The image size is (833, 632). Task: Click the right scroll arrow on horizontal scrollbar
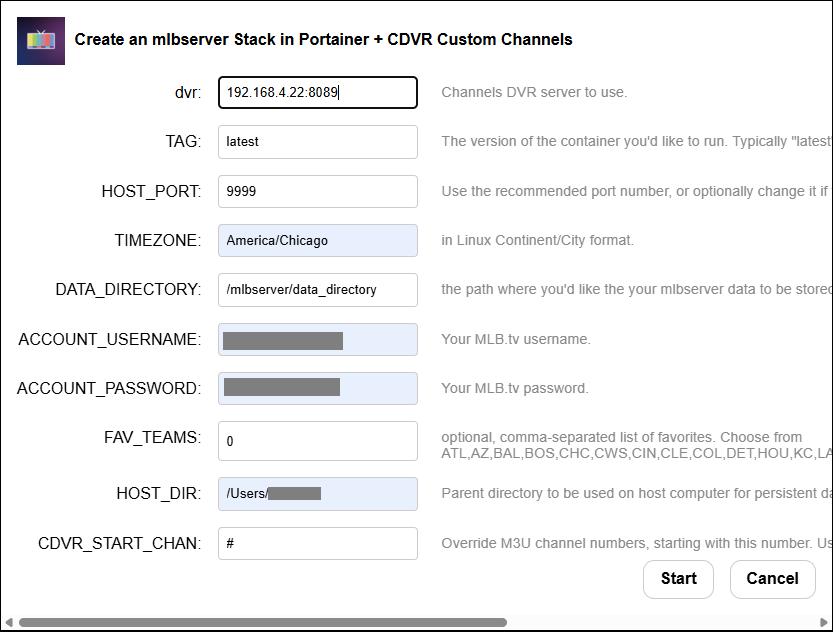(x=824, y=622)
